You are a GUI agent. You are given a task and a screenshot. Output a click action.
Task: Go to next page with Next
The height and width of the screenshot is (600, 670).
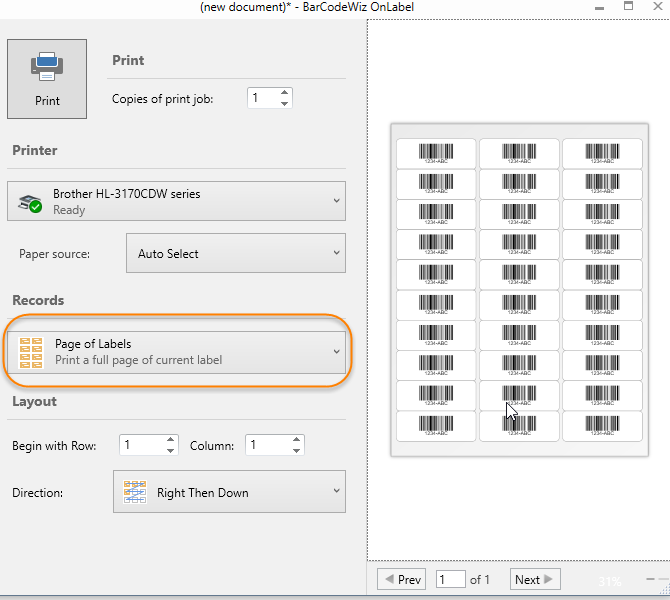(535, 579)
